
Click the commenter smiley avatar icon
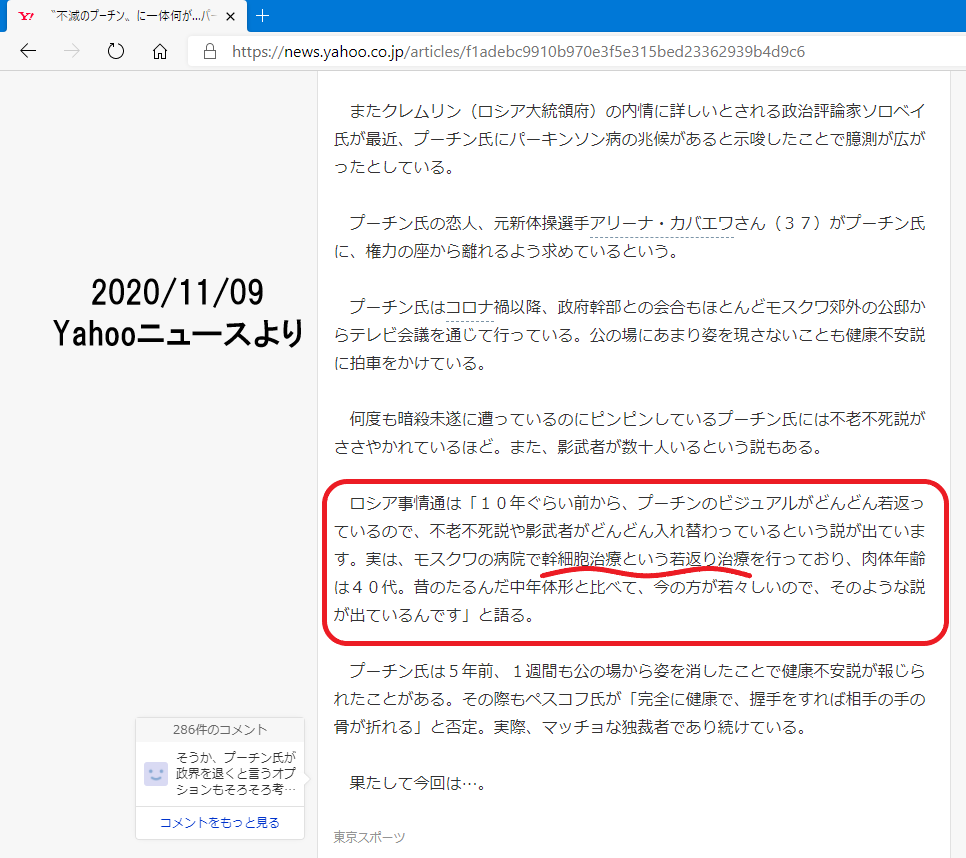(156, 774)
